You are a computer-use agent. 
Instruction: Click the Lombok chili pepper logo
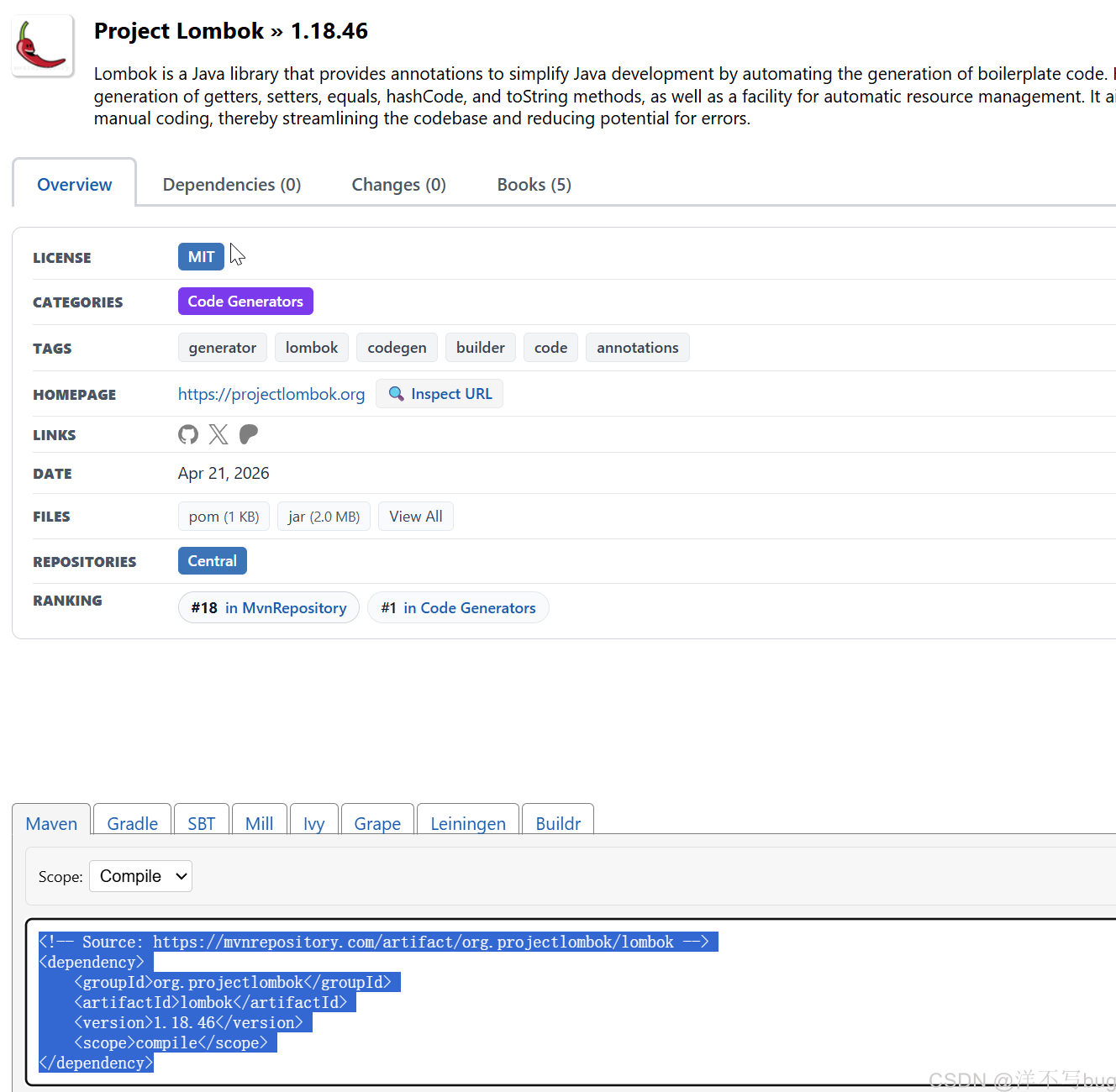pyautogui.click(x=43, y=46)
